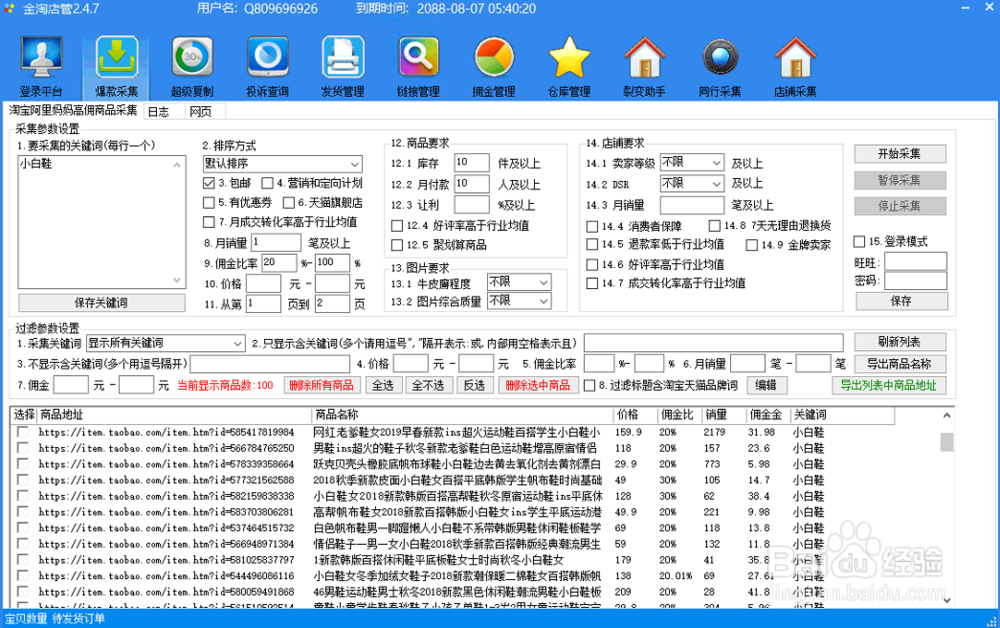The width and height of the screenshot is (1000, 628).
Task: Check 12.4 好评率高于行业均值
Action: click(x=397, y=226)
